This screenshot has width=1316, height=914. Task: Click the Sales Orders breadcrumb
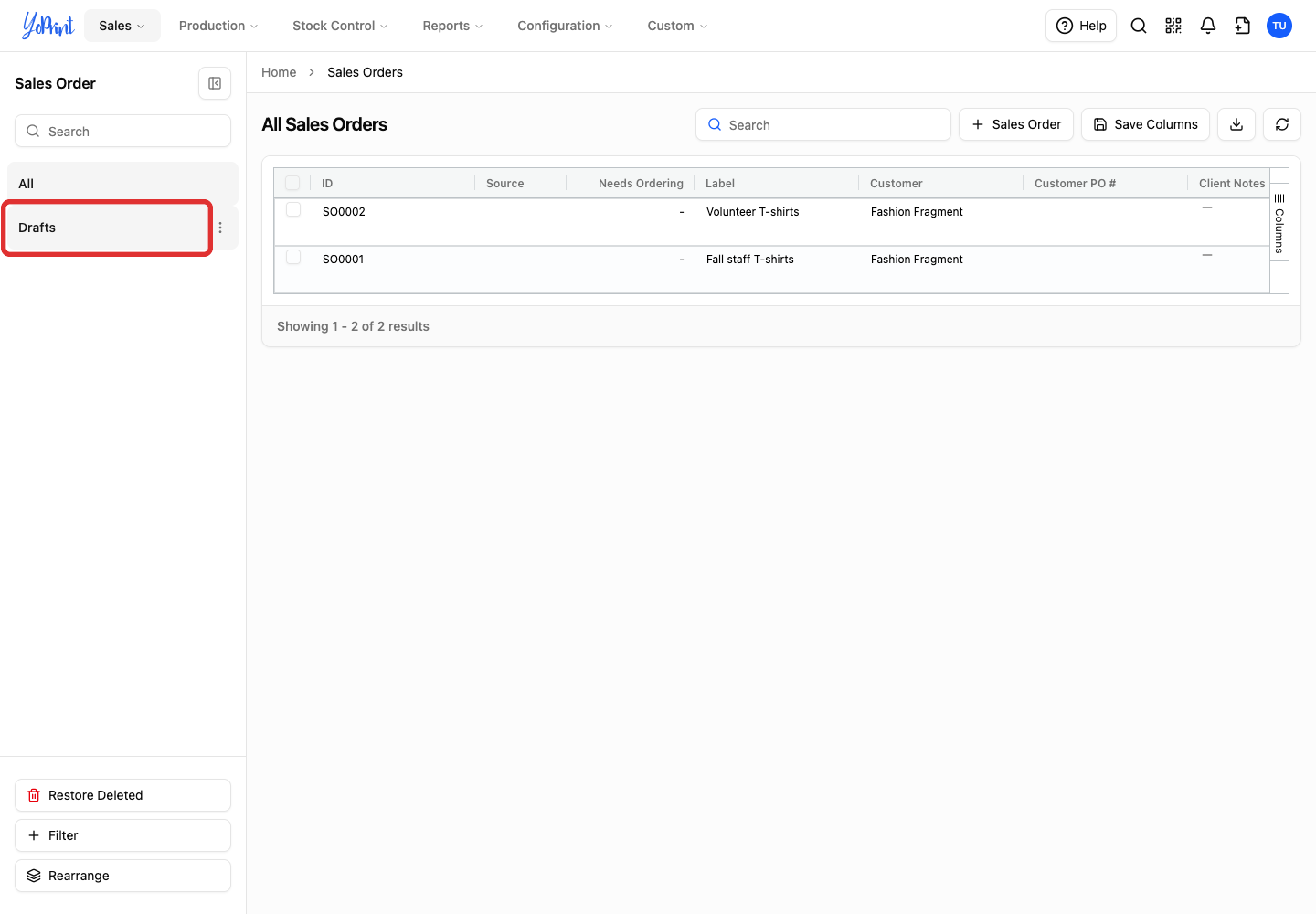coord(365,72)
